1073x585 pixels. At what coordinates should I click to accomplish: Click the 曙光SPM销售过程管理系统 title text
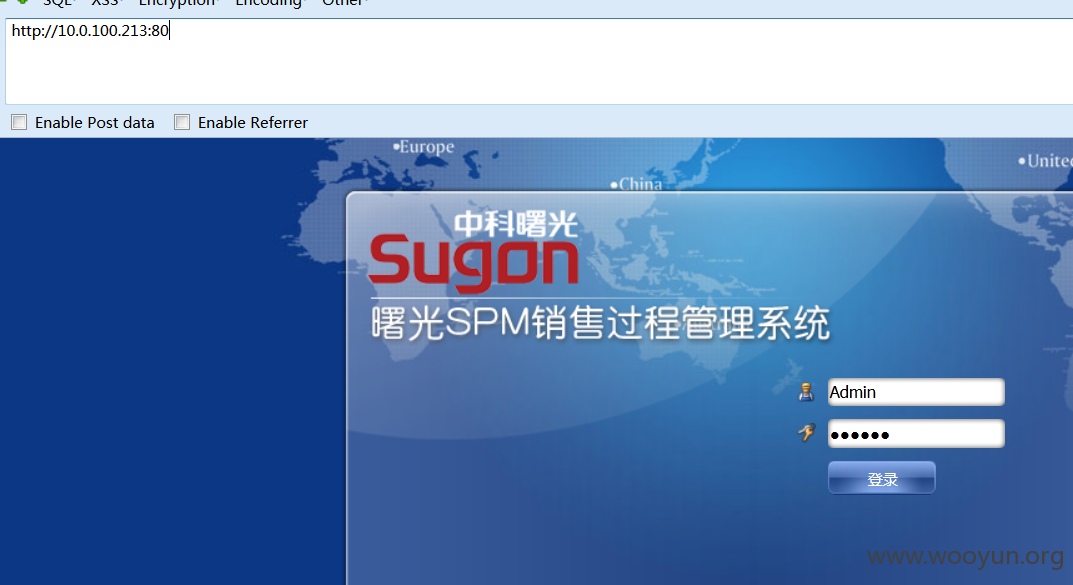pyautogui.click(x=600, y=324)
